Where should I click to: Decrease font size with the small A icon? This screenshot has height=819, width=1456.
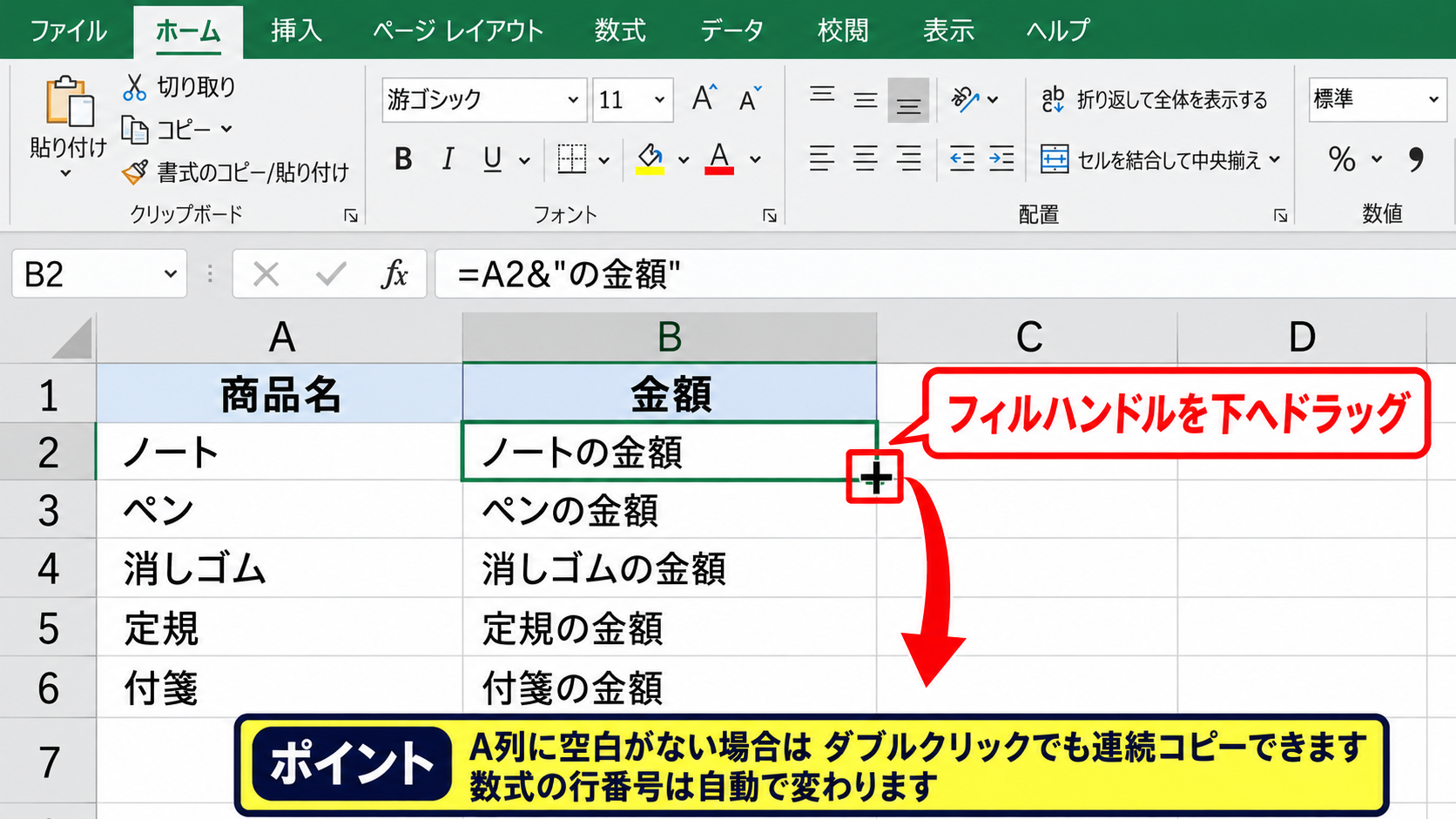pos(750,99)
